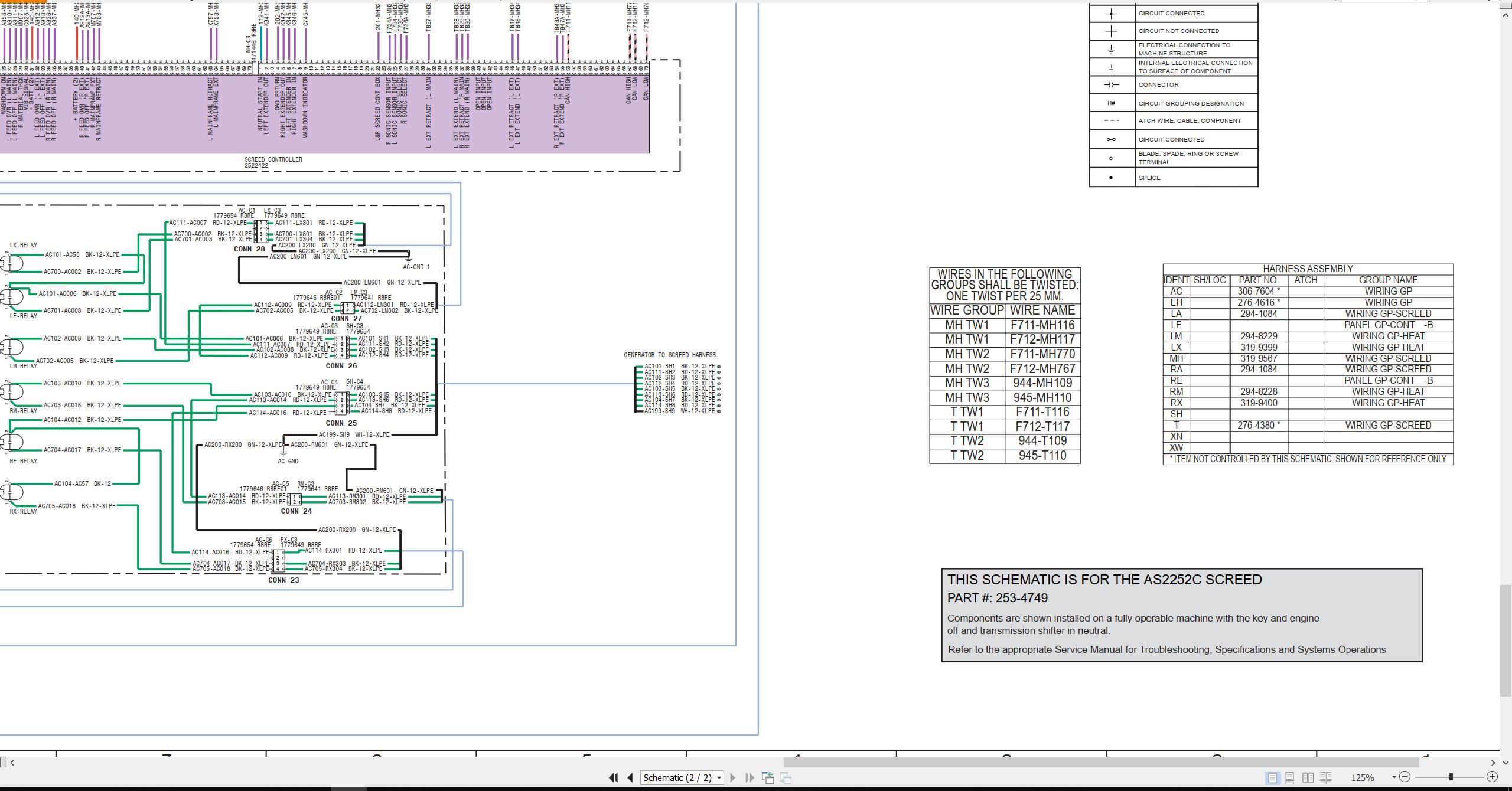
Task: Click the CONNECTOR legend entry
Action: (x=1158, y=84)
